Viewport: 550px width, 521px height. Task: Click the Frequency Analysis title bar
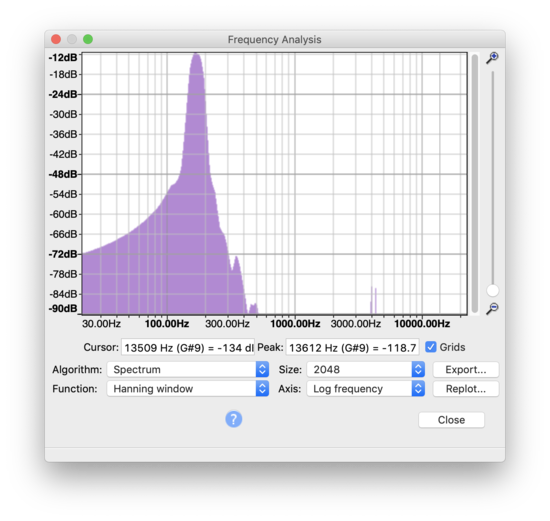[x=275, y=39]
